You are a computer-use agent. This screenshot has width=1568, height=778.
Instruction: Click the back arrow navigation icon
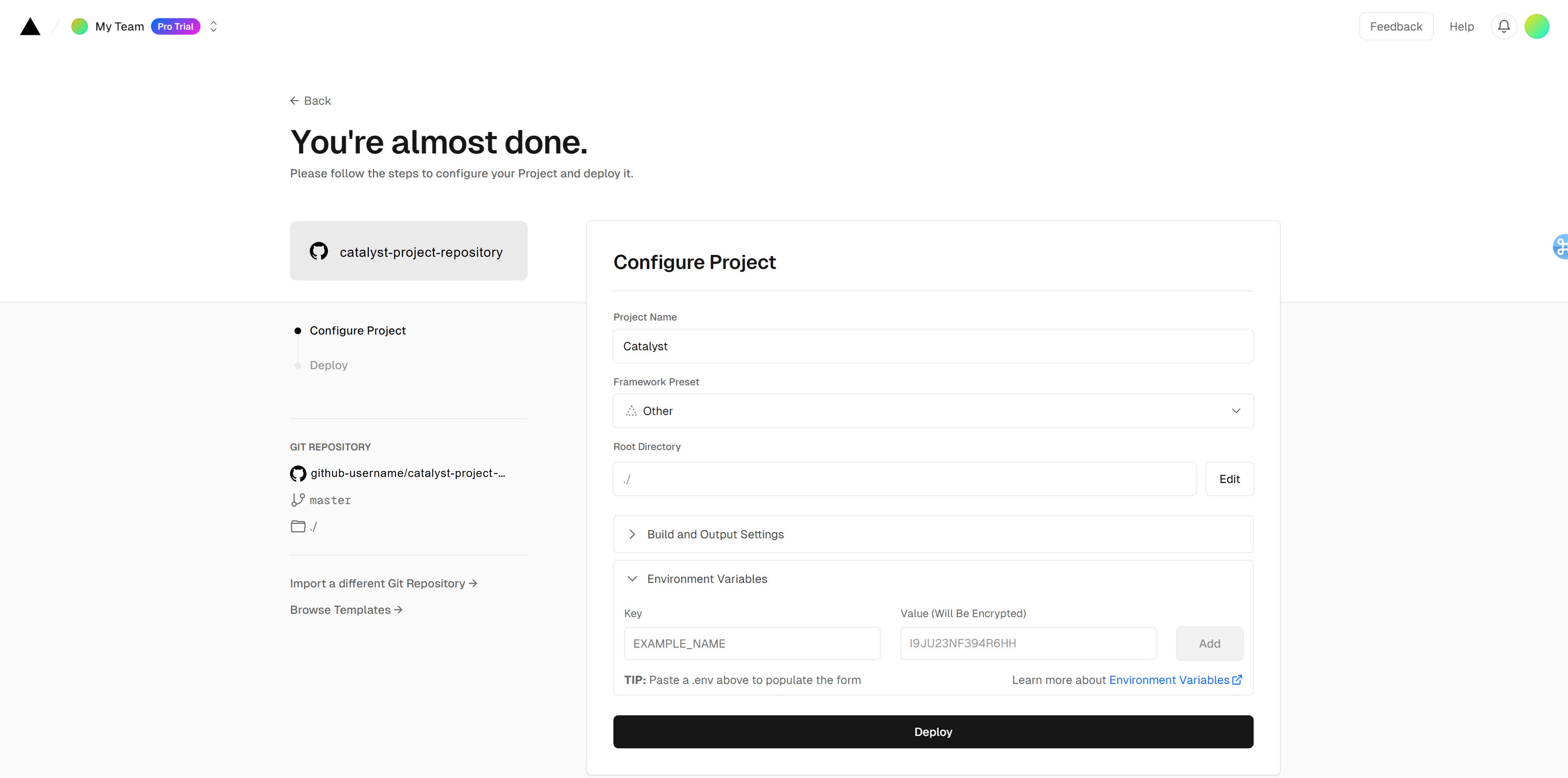[x=293, y=100]
